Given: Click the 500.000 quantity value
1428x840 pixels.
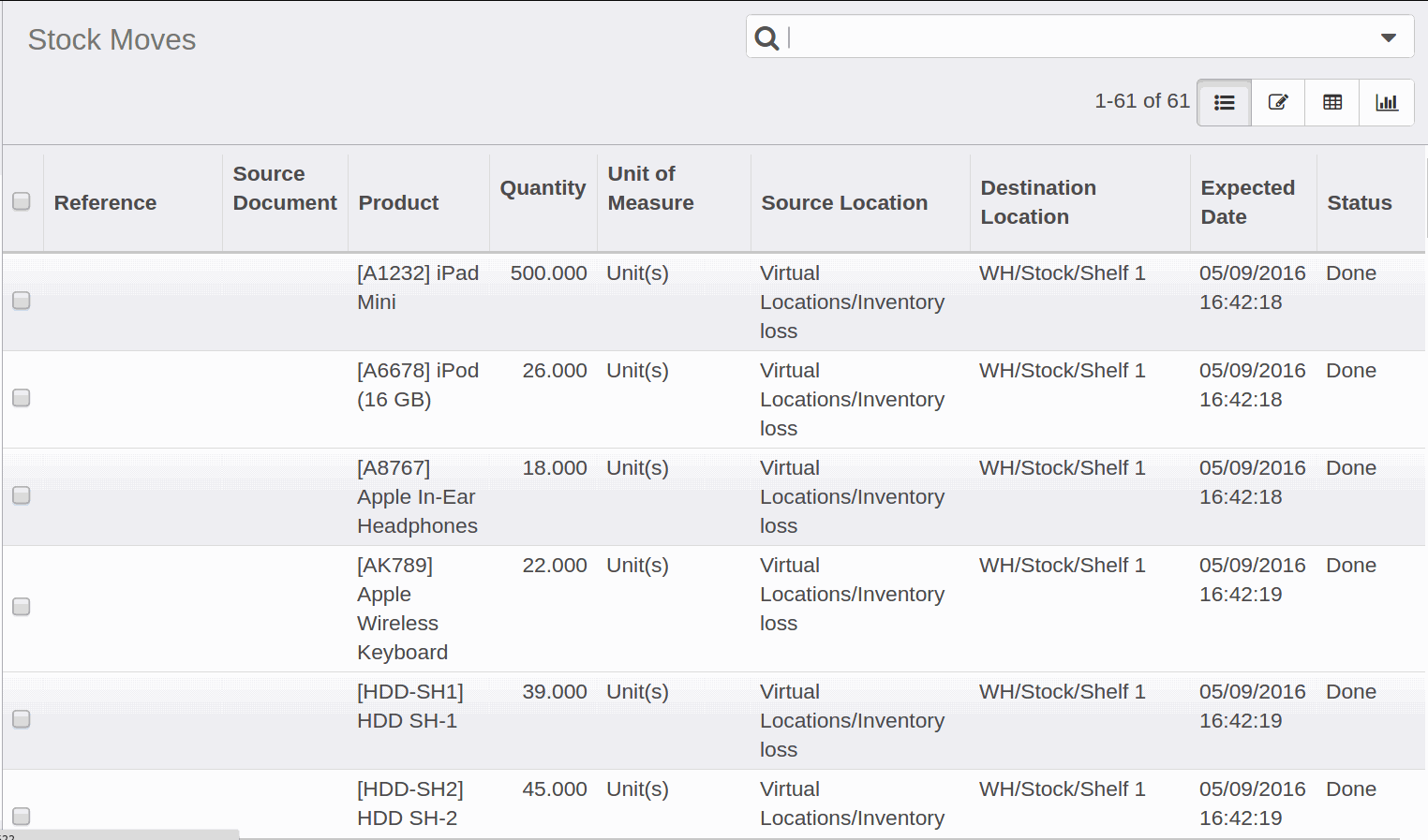Looking at the screenshot, I should pos(548,273).
